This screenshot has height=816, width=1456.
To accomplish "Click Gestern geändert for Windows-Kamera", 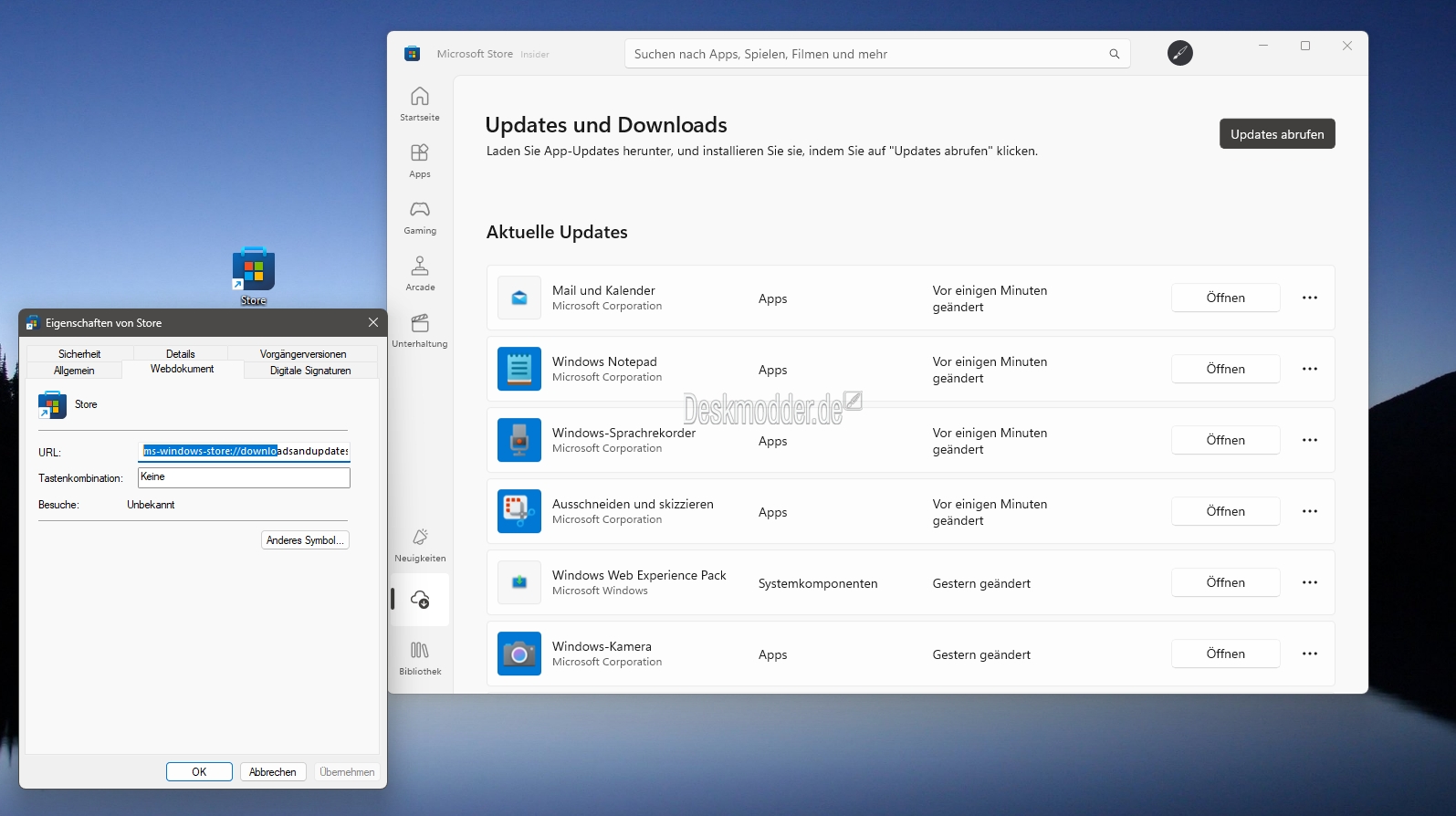I will tap(981, 654).
